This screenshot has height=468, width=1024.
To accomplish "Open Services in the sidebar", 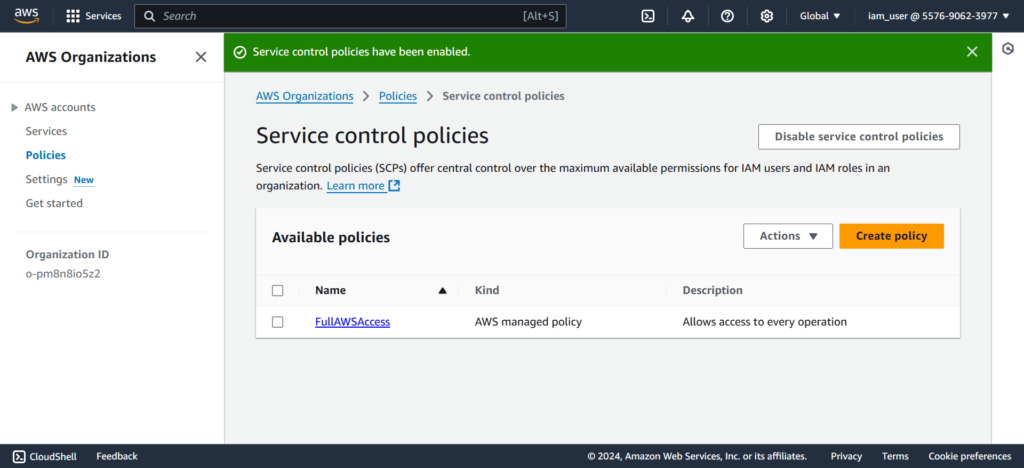I will point(46,131).
